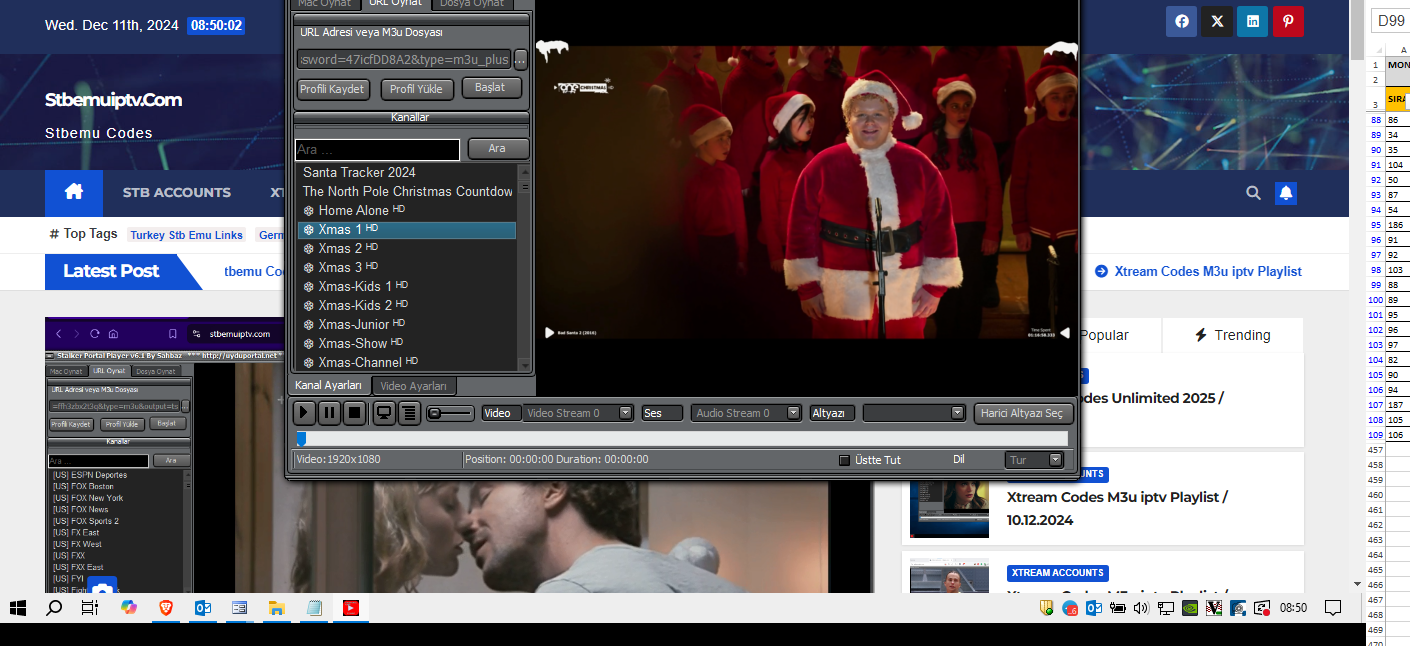Select the Xmas-Kids 1 HD channel

tap(406, 286)
